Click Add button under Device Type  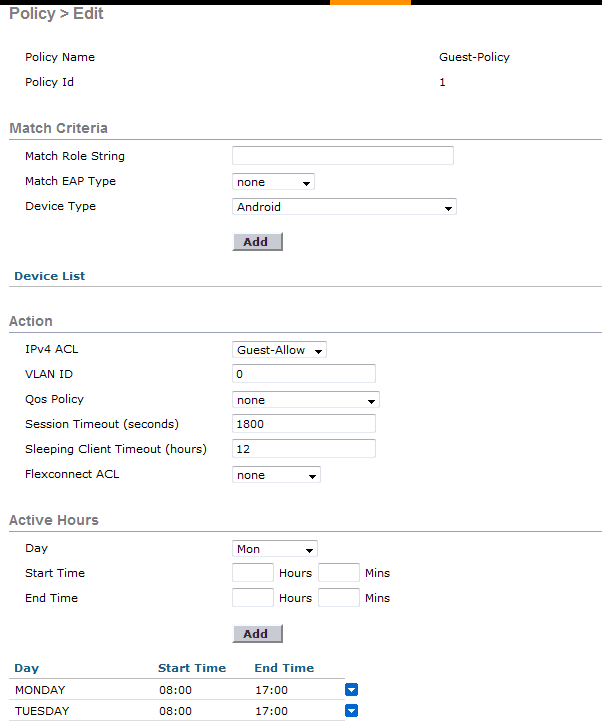pyautogui.click(x=258, y=242)
